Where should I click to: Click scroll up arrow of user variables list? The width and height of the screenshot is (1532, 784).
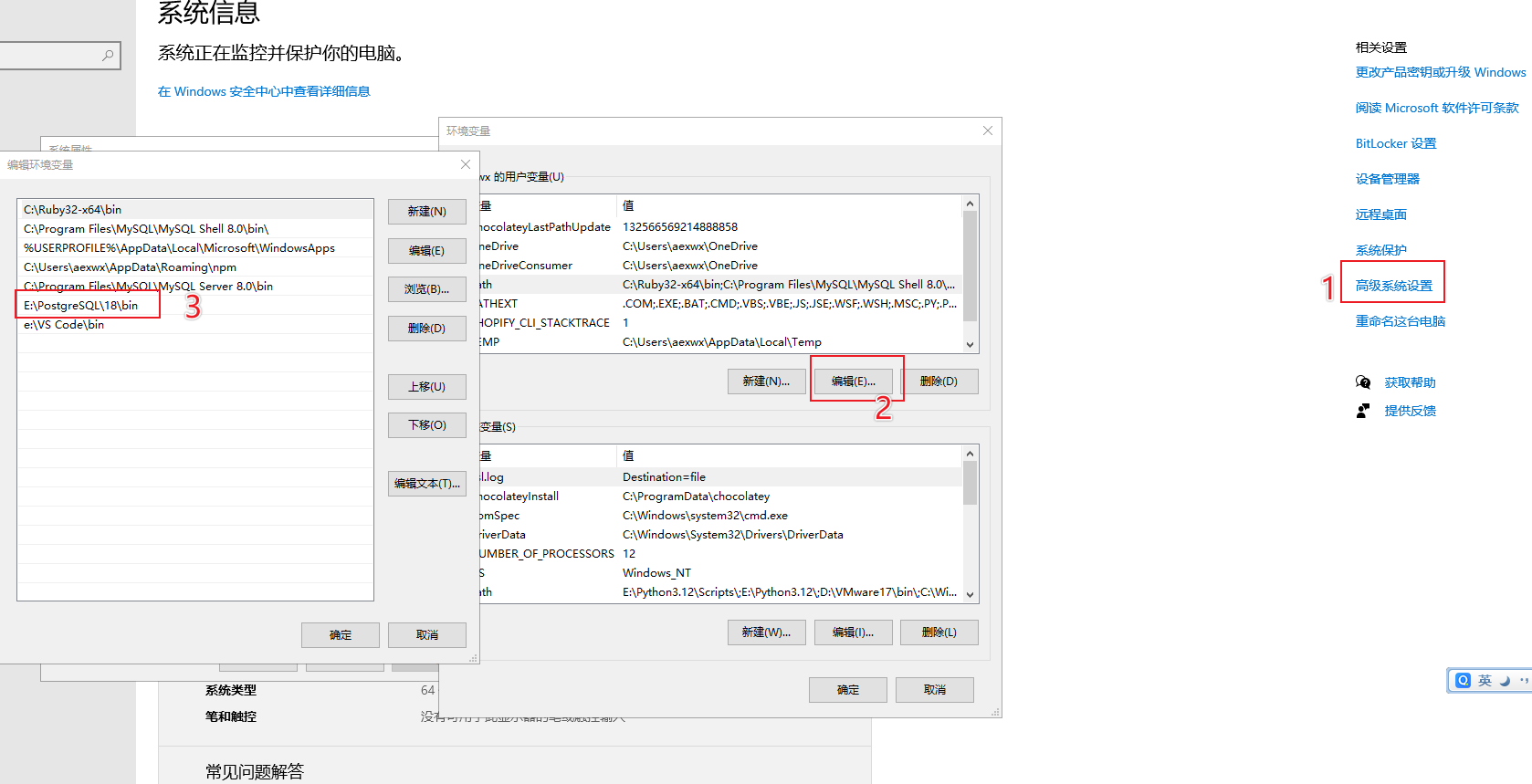971,204
